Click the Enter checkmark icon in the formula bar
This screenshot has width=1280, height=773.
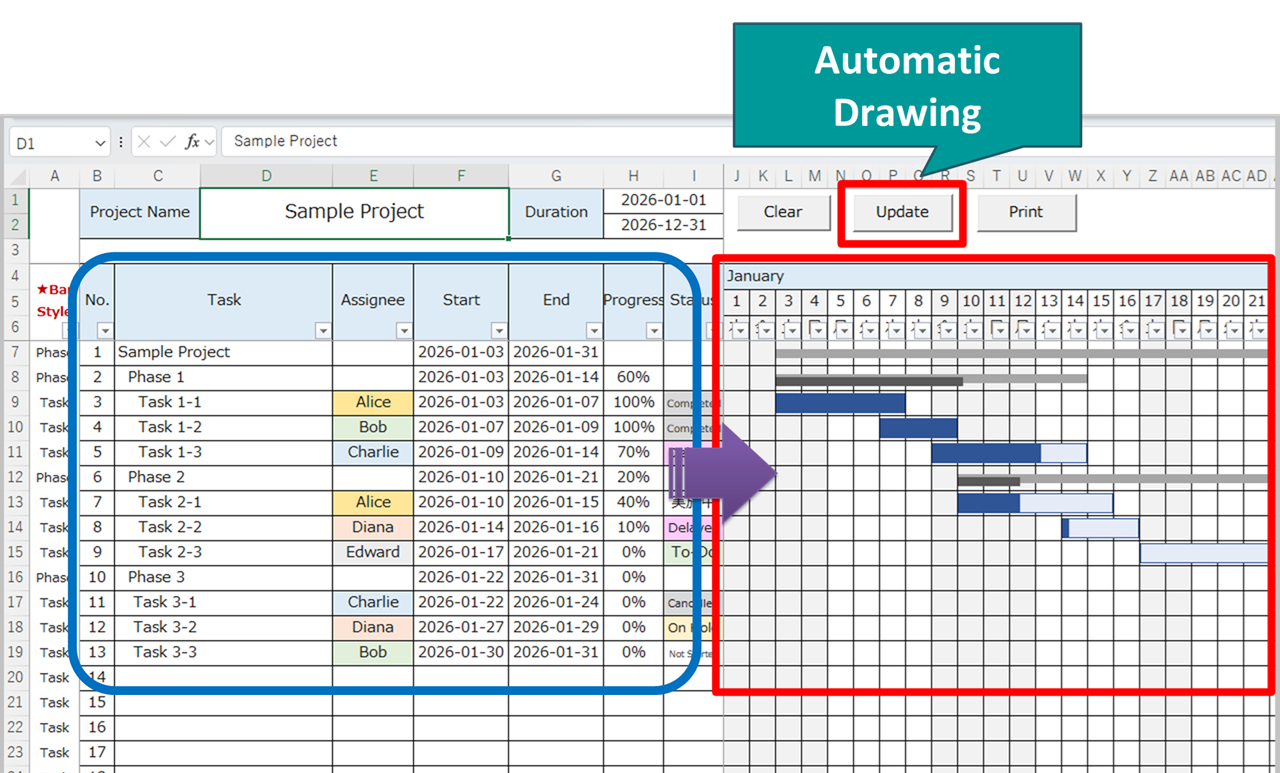(166, 141)
